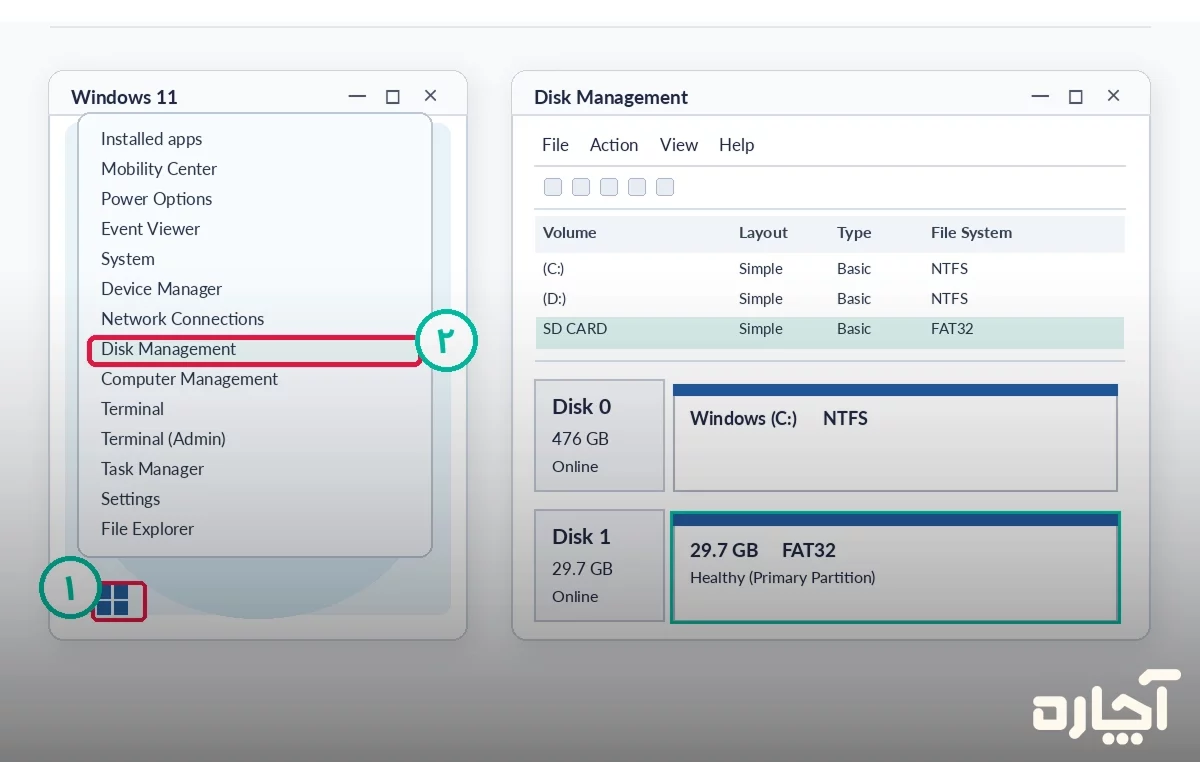This screenshot has width=1200, height=762.
Task: Open the View menu in Disk Management
Action: 679,145
